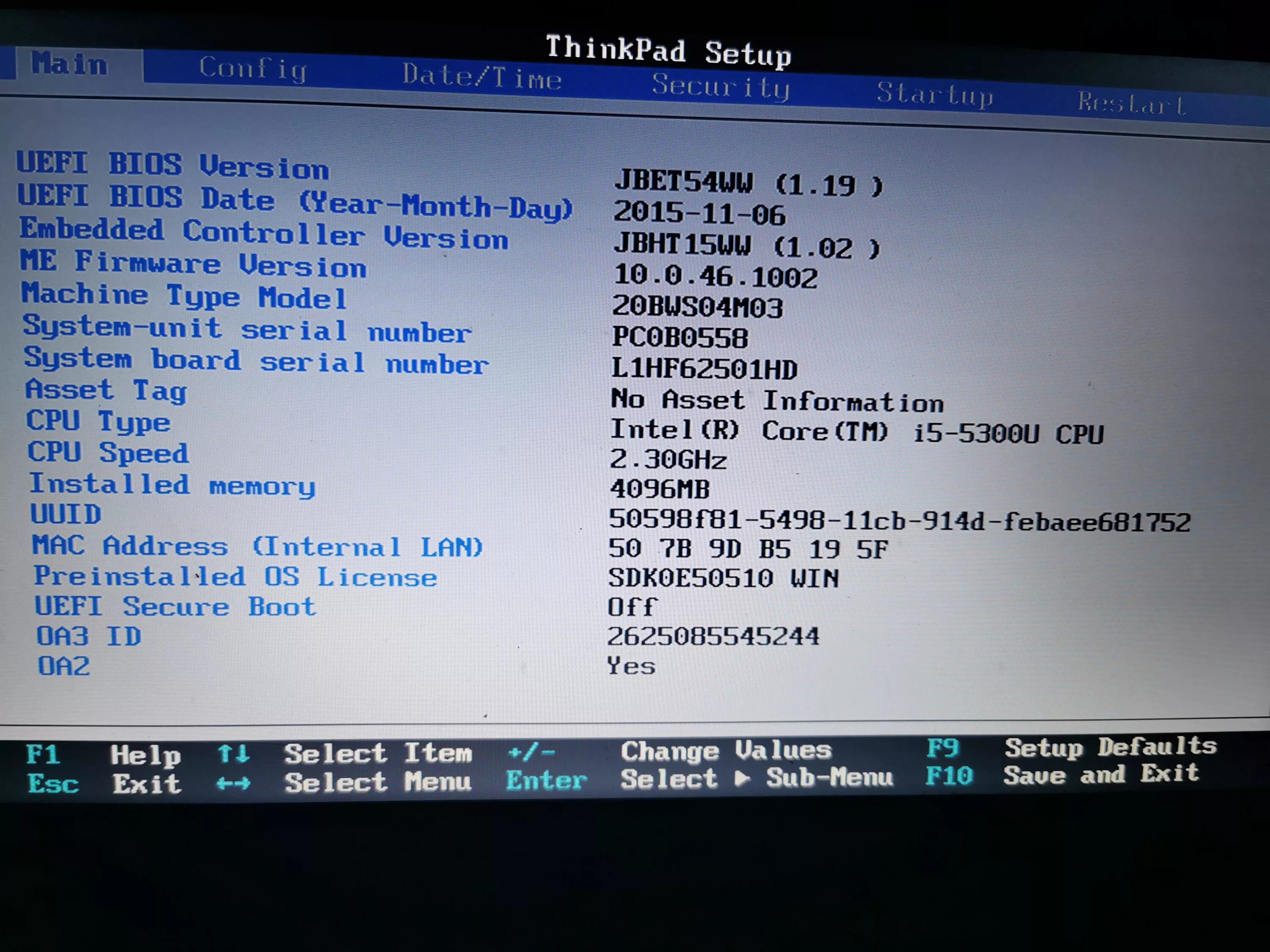The width and height of the screenshot is (1270, 952).
Task: Click the up/down arrows icon
Action: [x=233, y=754]
